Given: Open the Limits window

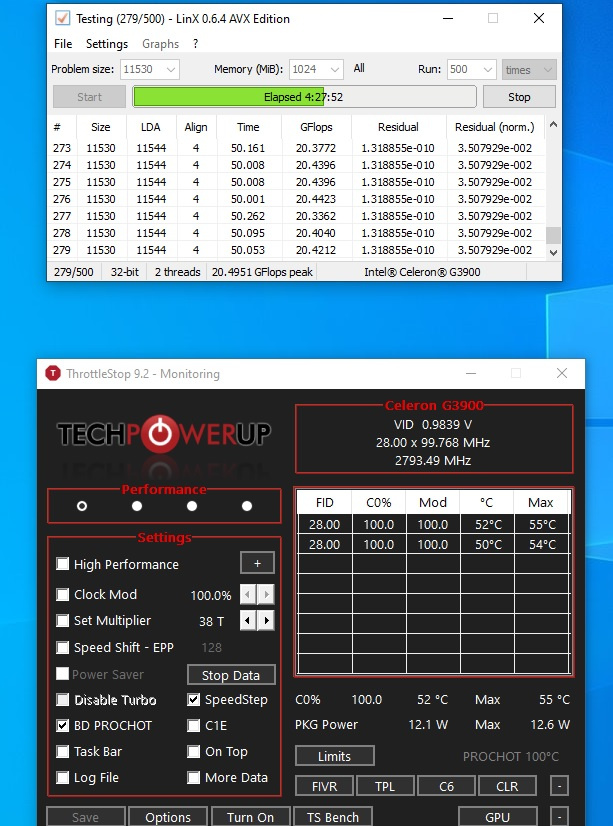Looking at the screenshot, I should [x=334, y=756].
